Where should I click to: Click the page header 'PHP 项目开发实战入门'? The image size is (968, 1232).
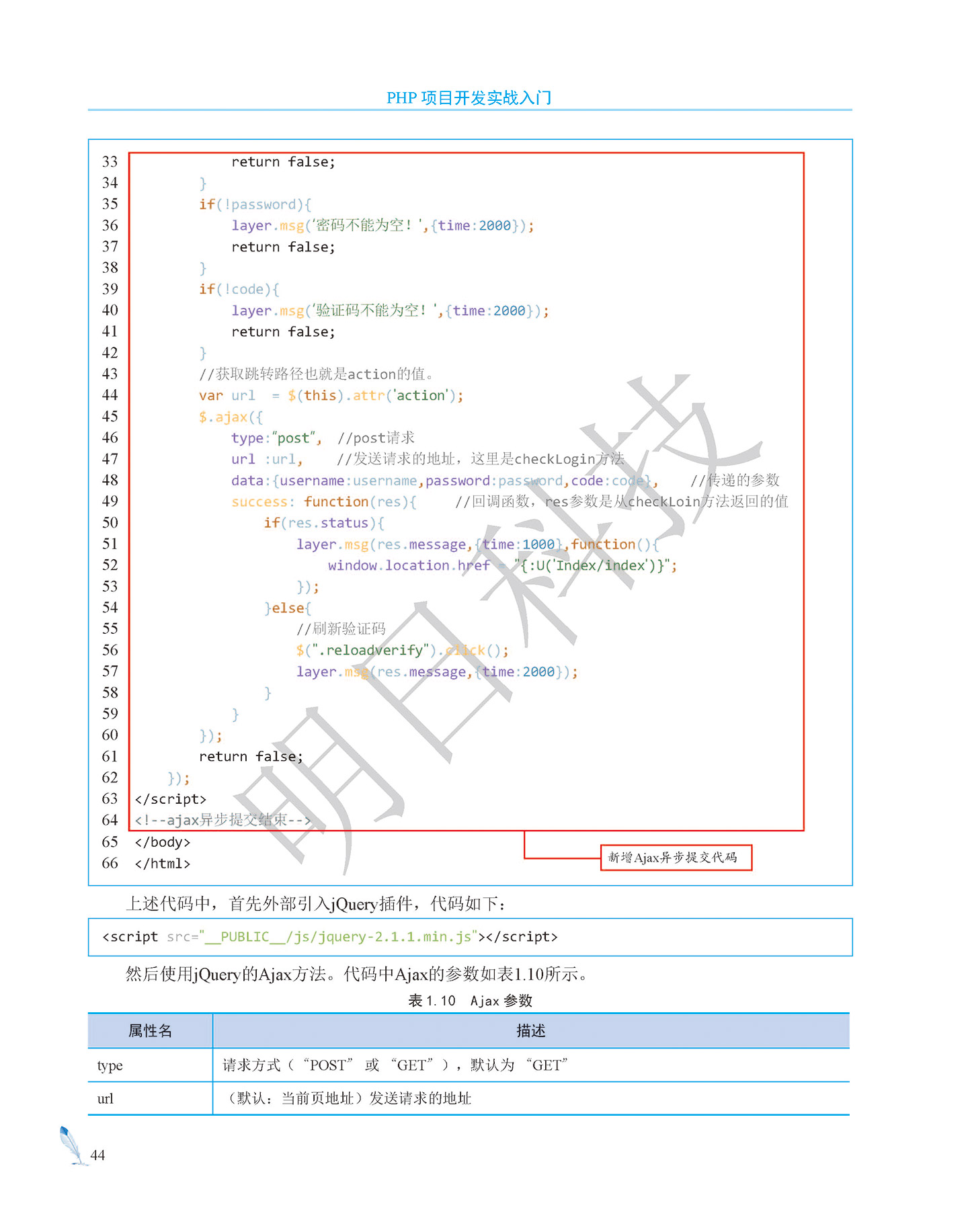(469, 98)
